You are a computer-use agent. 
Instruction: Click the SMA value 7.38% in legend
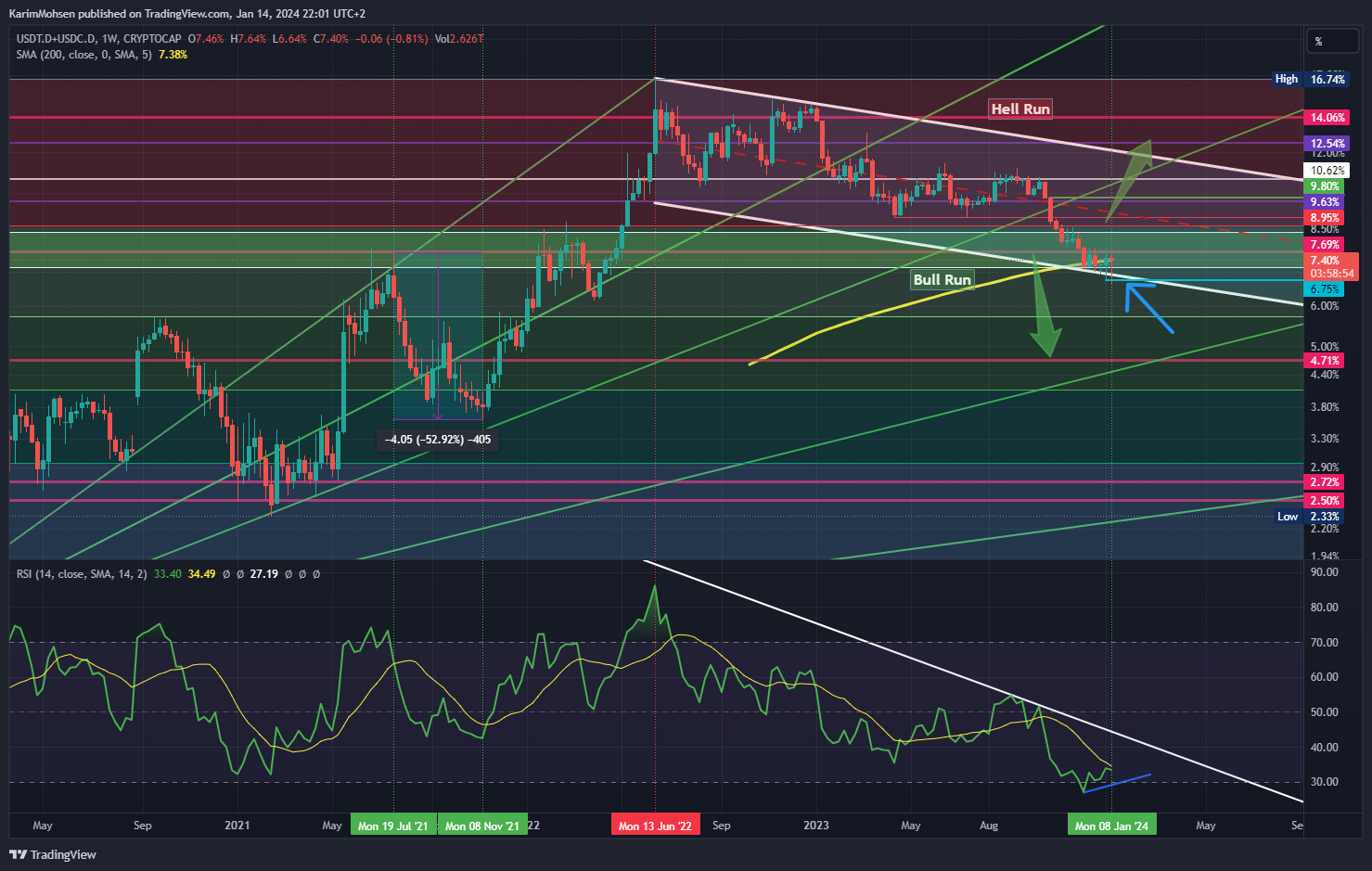[x=173, y=55]
